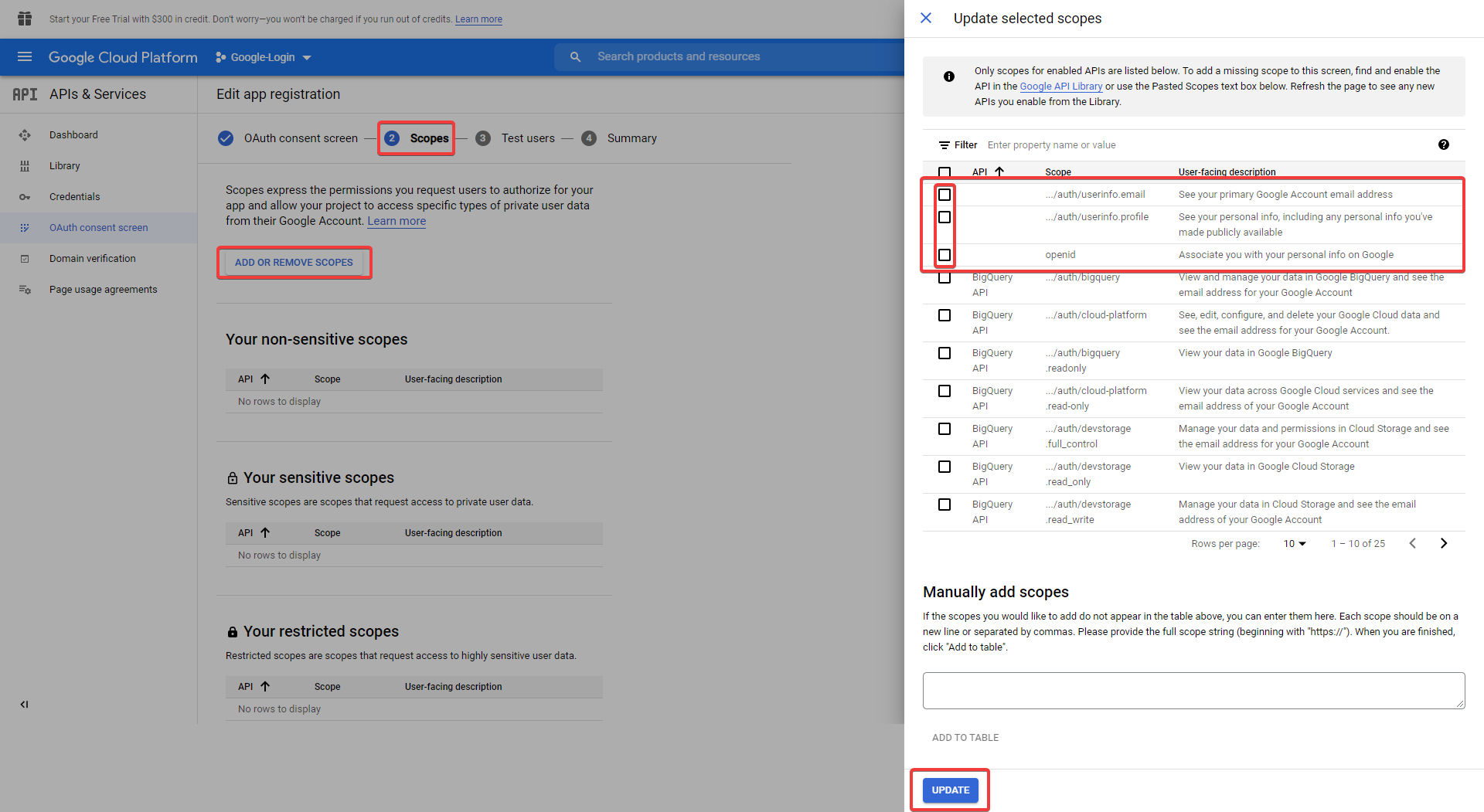Check the devstorage.read_write scope checkbox
The image size is (1484, 812).
point(945,505)
